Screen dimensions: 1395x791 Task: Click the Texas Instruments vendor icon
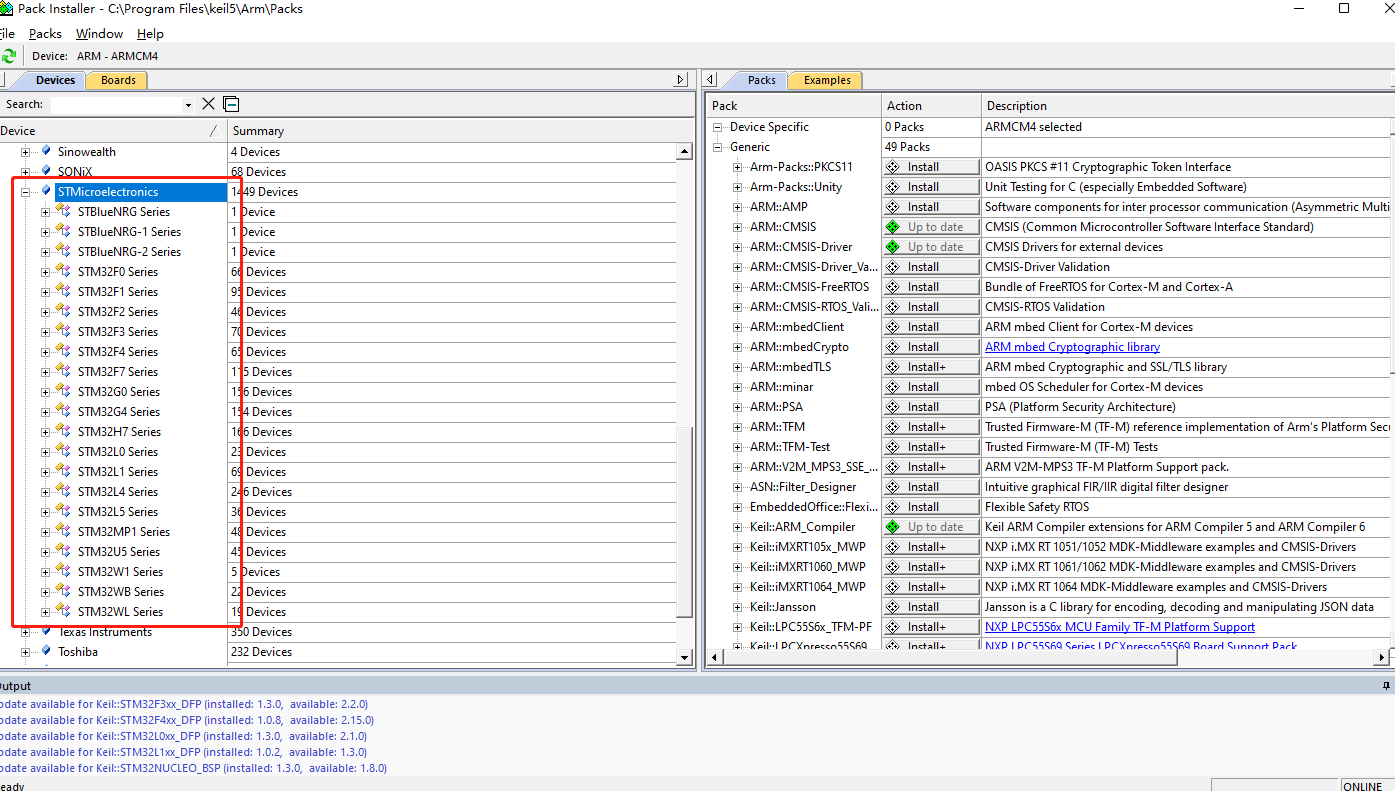tap(45, 631)
